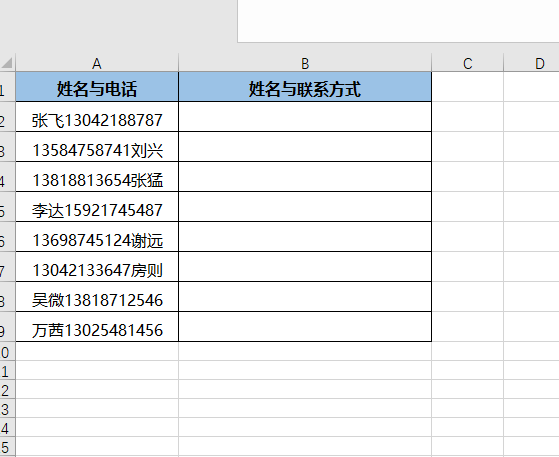
Task: Select cell 吴微13818712546
Action: click(97, 297)
